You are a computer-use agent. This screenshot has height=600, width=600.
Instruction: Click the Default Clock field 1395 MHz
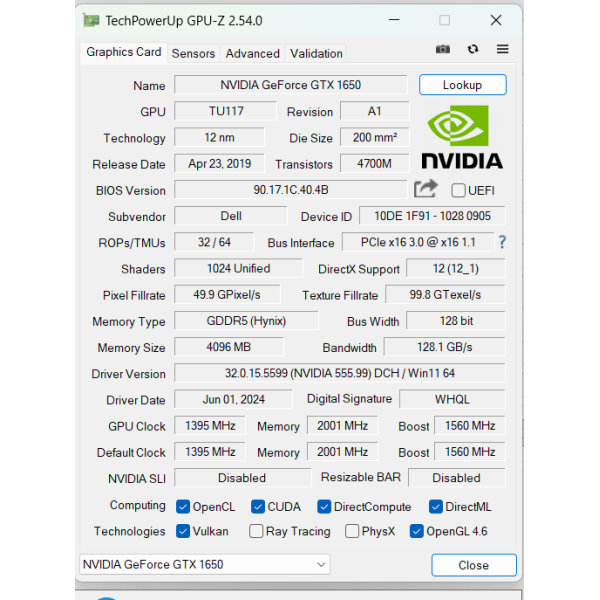click(x=210, y=452)
